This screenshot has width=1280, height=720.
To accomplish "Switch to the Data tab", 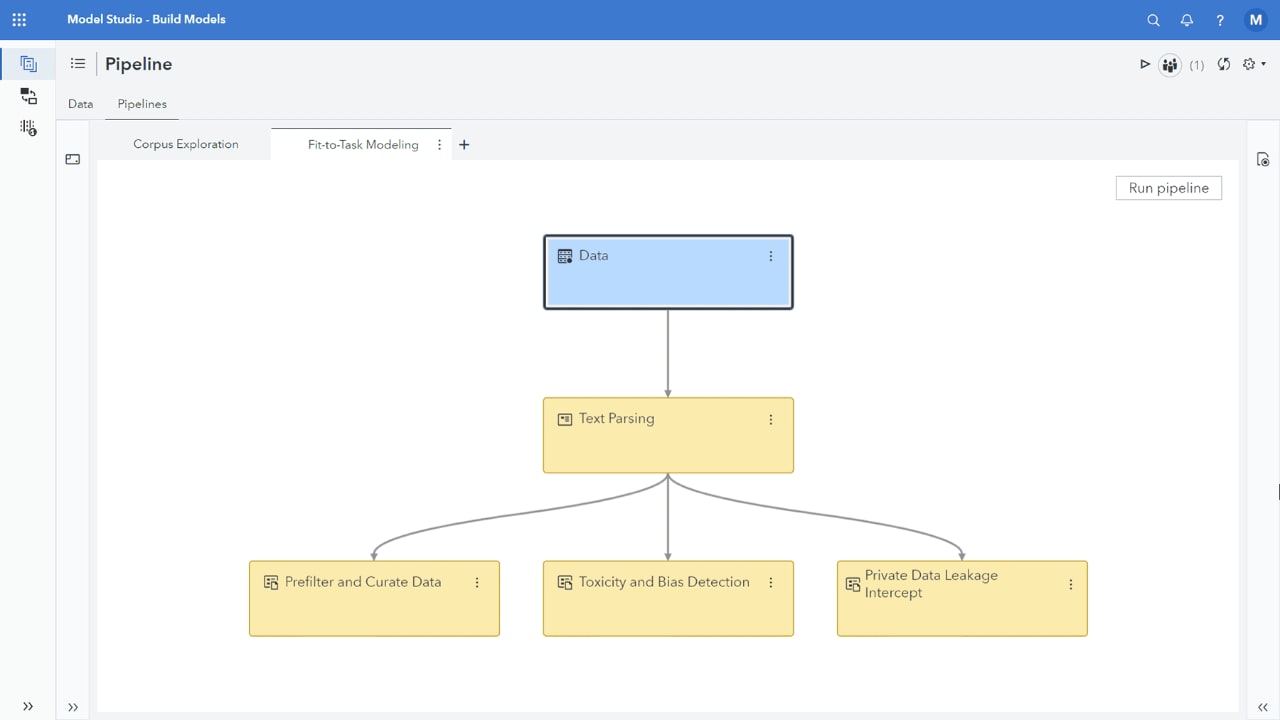I will pos(80,103).
